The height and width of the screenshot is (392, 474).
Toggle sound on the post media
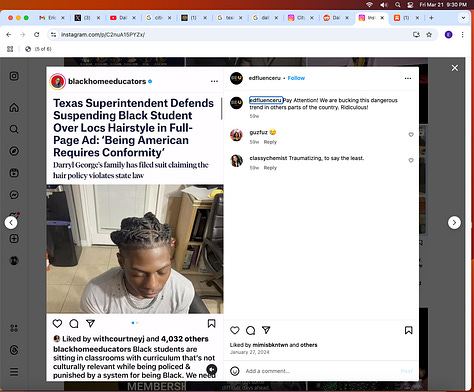212,369
